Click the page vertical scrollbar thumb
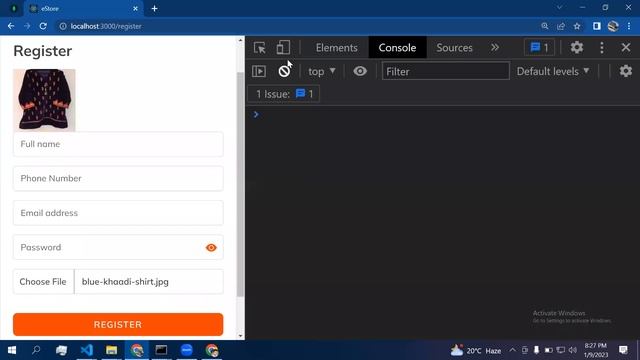 tap(240, 184)
